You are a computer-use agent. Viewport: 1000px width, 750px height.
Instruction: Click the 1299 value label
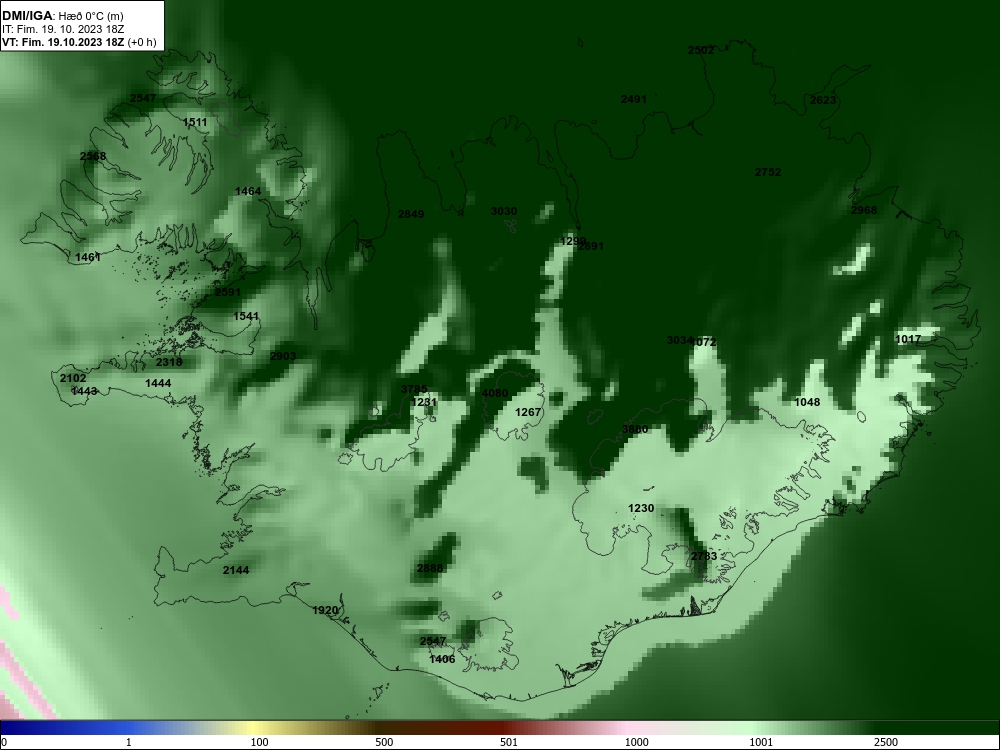[571, 241]
